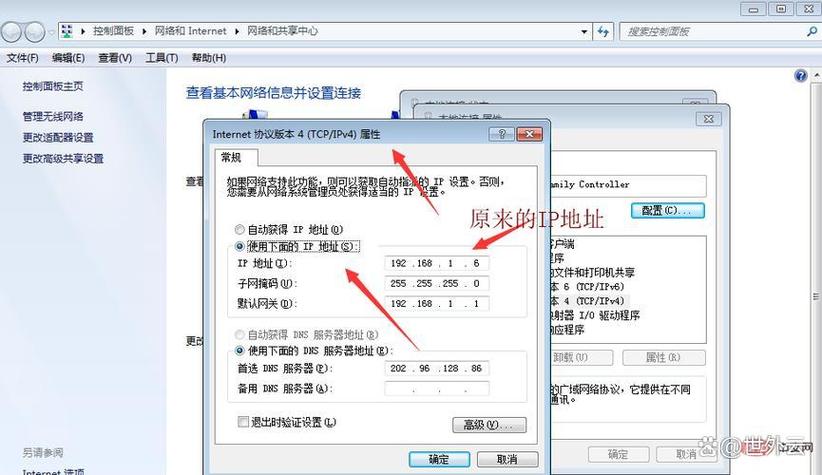Open the 工具(T) menu
Image resolution: width=822 pixels, height=475 pixels.
tap(161, 58)
